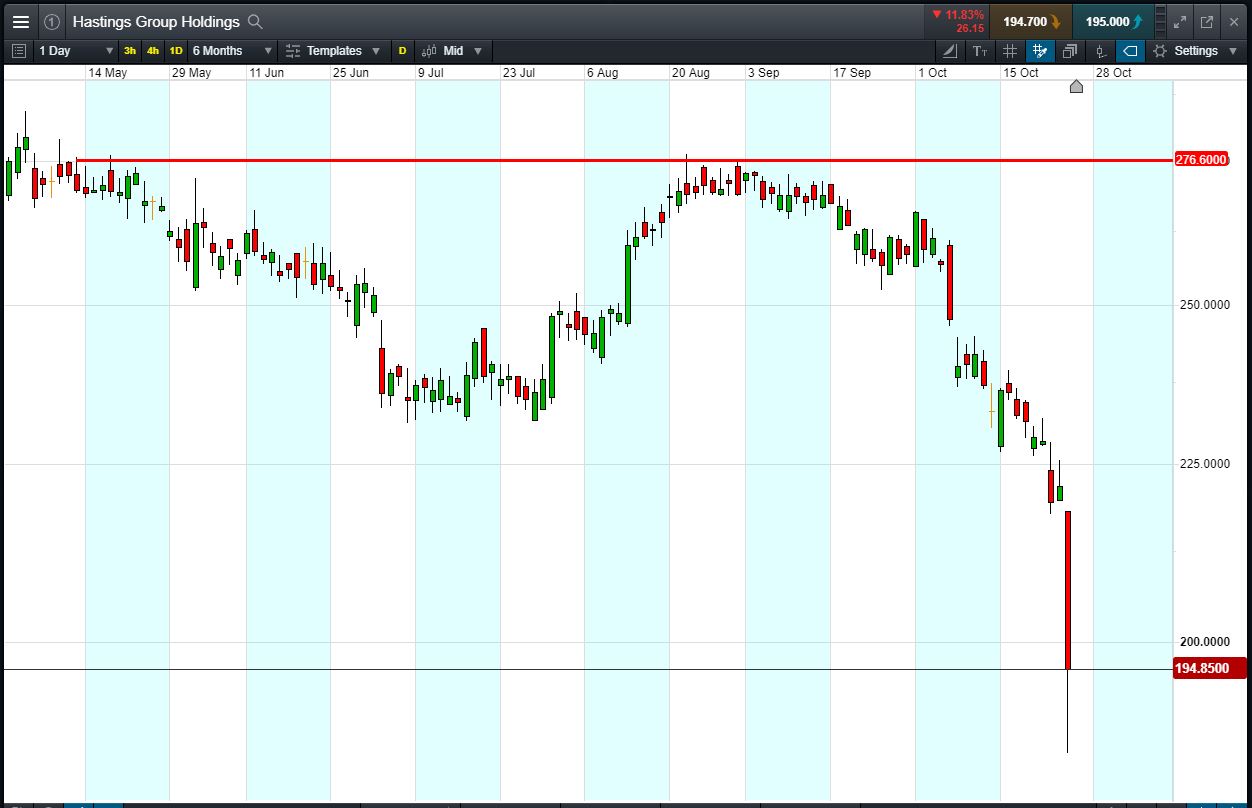1252x808 pixels.
Task: Click the circled number 1 link icon
Action: pyautogui.click(x=52, y=21)
